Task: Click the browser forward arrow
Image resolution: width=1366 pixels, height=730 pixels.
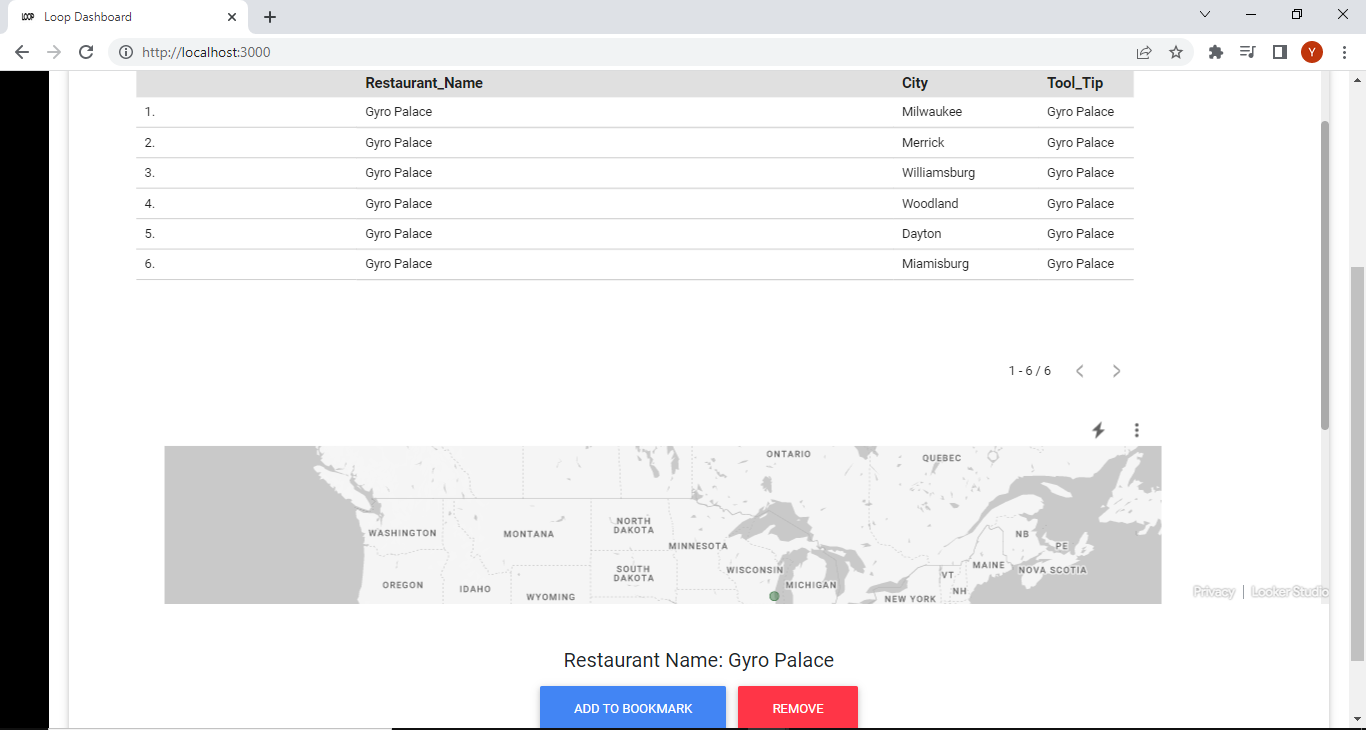Action: coord(54,52)
